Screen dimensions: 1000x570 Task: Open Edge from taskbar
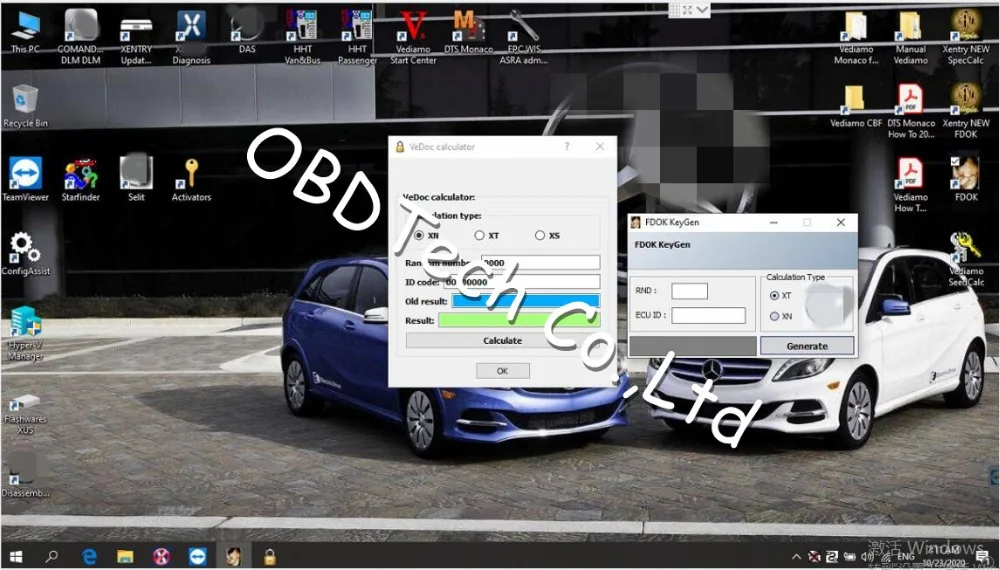(89, 556)
